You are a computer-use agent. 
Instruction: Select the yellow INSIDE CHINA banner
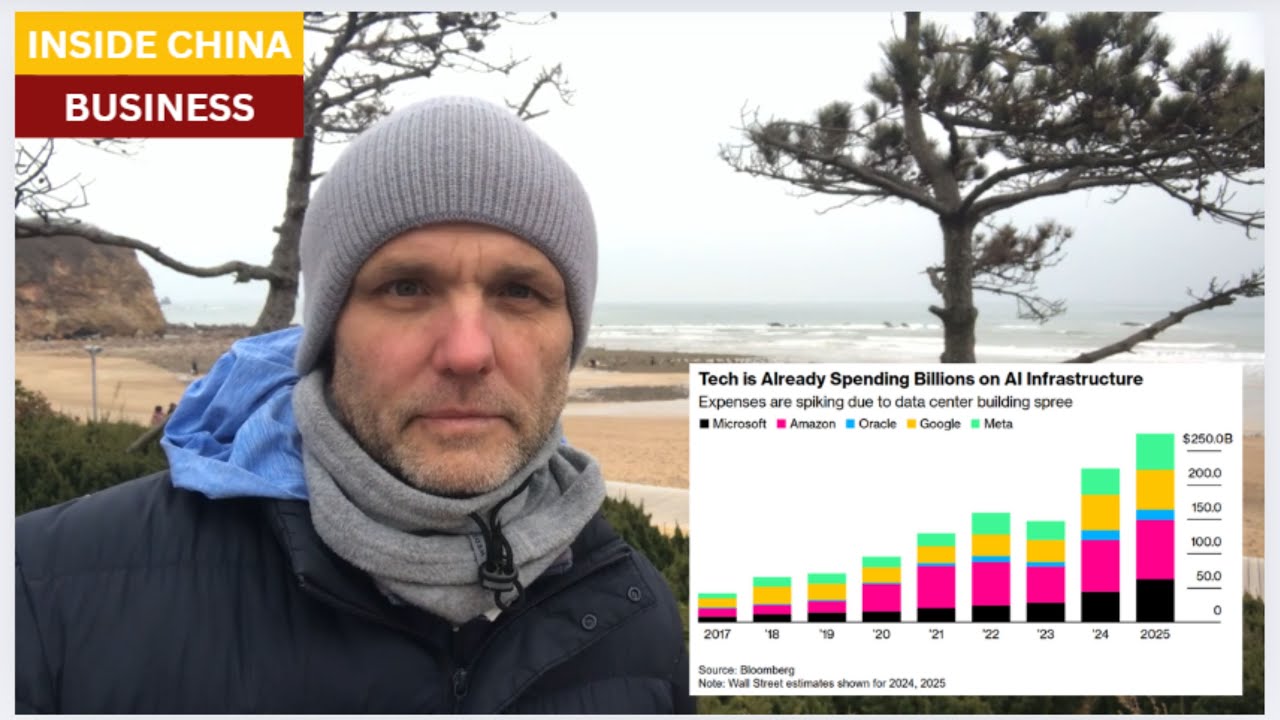159,44
